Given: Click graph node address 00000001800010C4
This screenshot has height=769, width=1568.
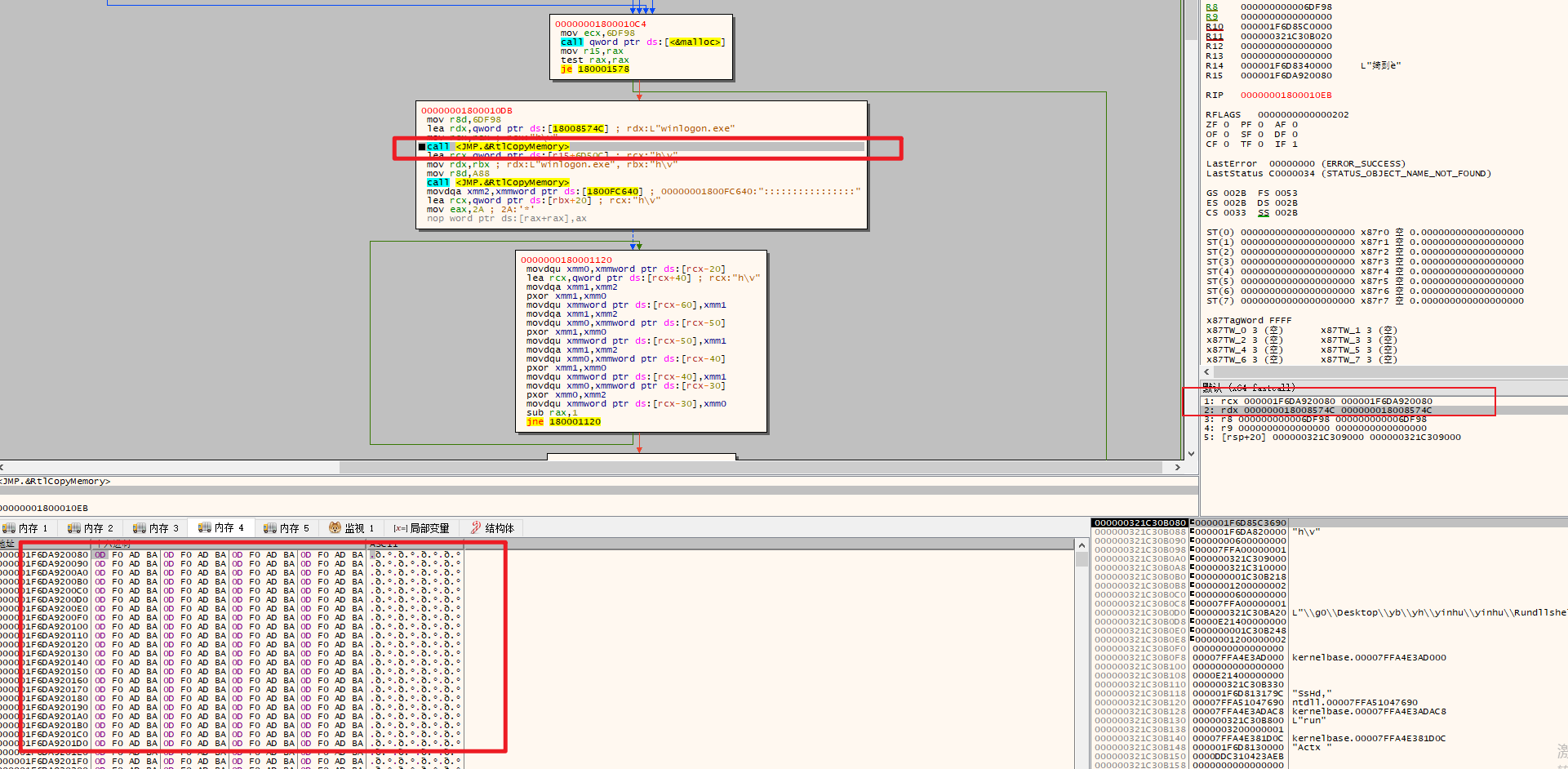Looking at the screenshot, I should coord(601,24).
